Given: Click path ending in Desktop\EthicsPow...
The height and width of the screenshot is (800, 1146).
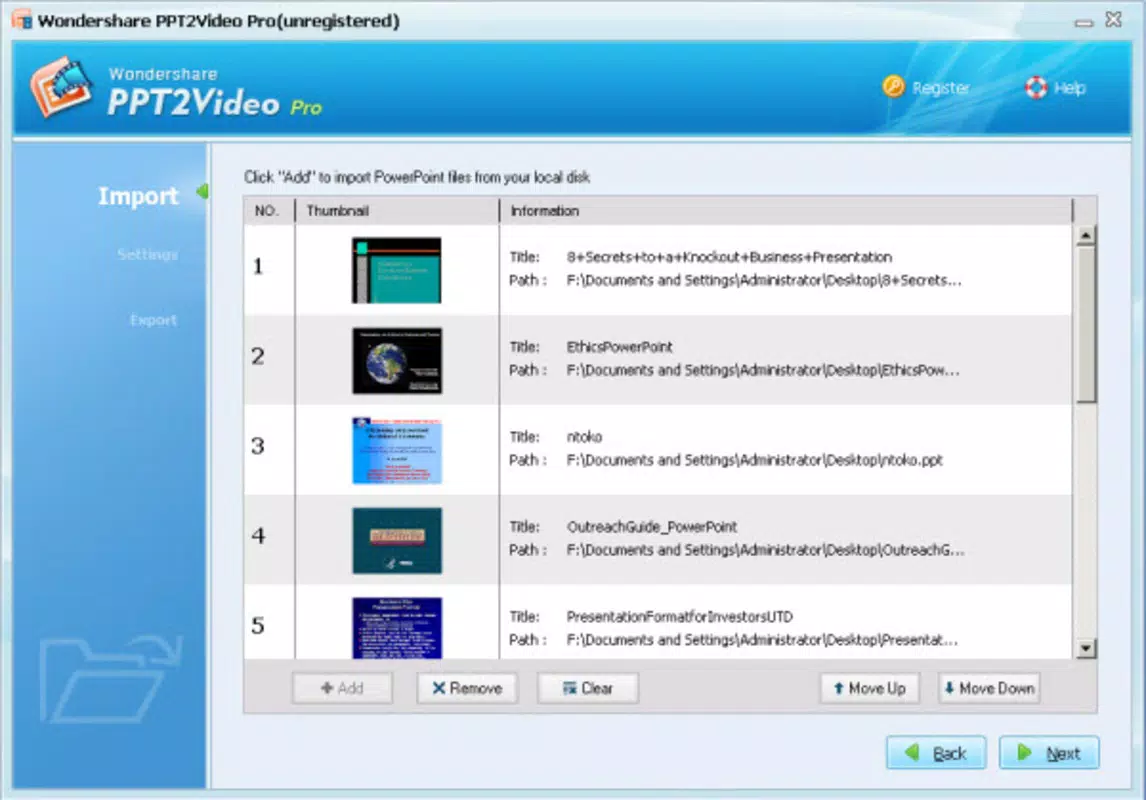Looking at the screenshot, I should coord(763,370).
